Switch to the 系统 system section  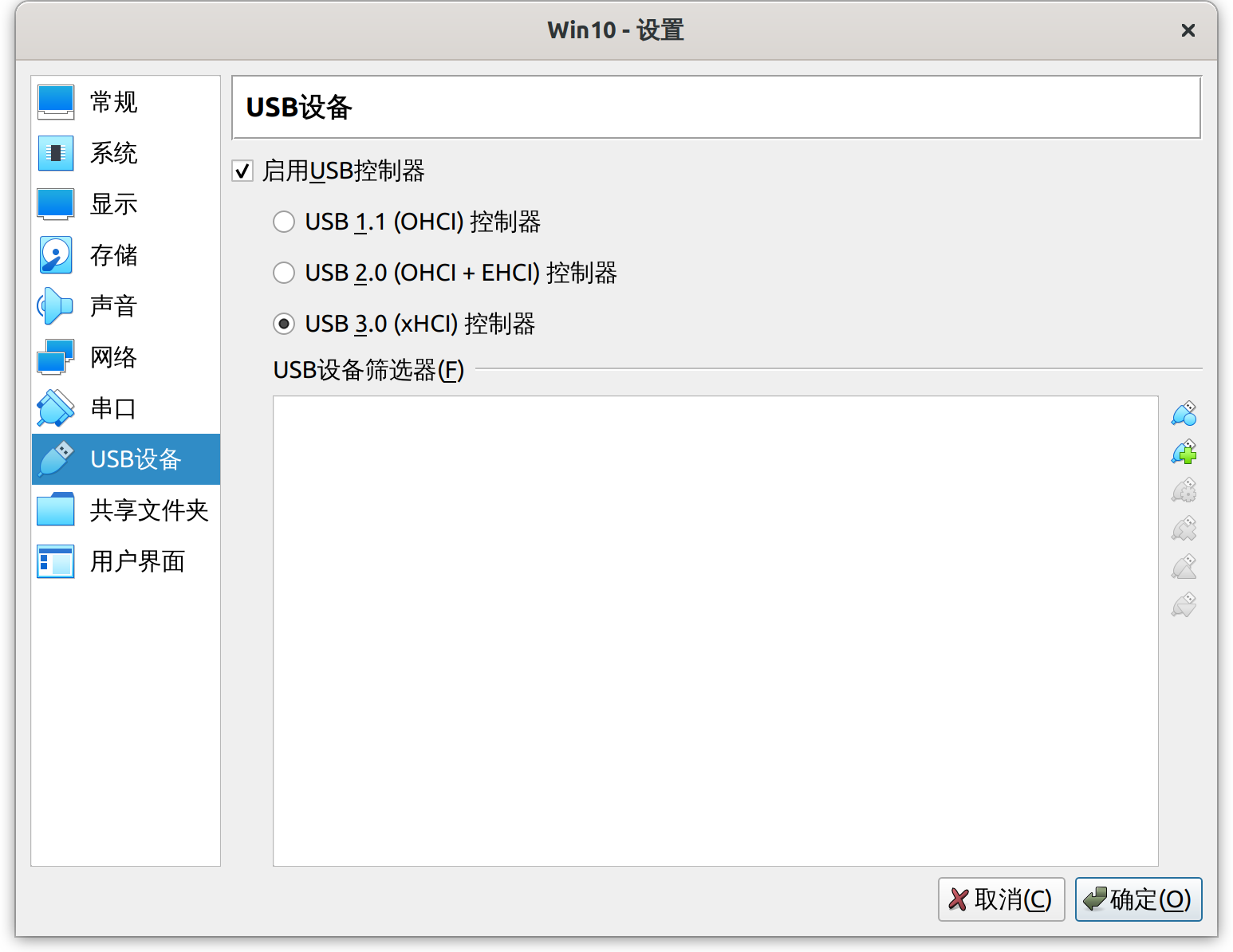click(x=114, y=153)
